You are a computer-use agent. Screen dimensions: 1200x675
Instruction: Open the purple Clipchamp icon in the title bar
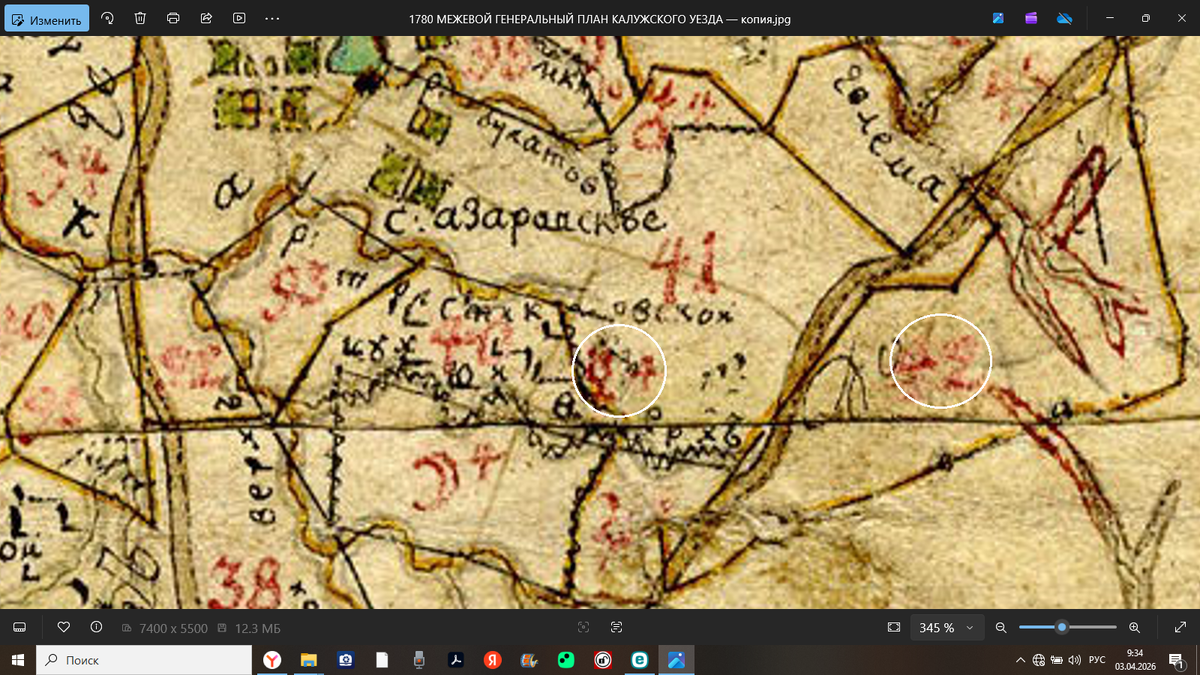(x=1031, y=18)
